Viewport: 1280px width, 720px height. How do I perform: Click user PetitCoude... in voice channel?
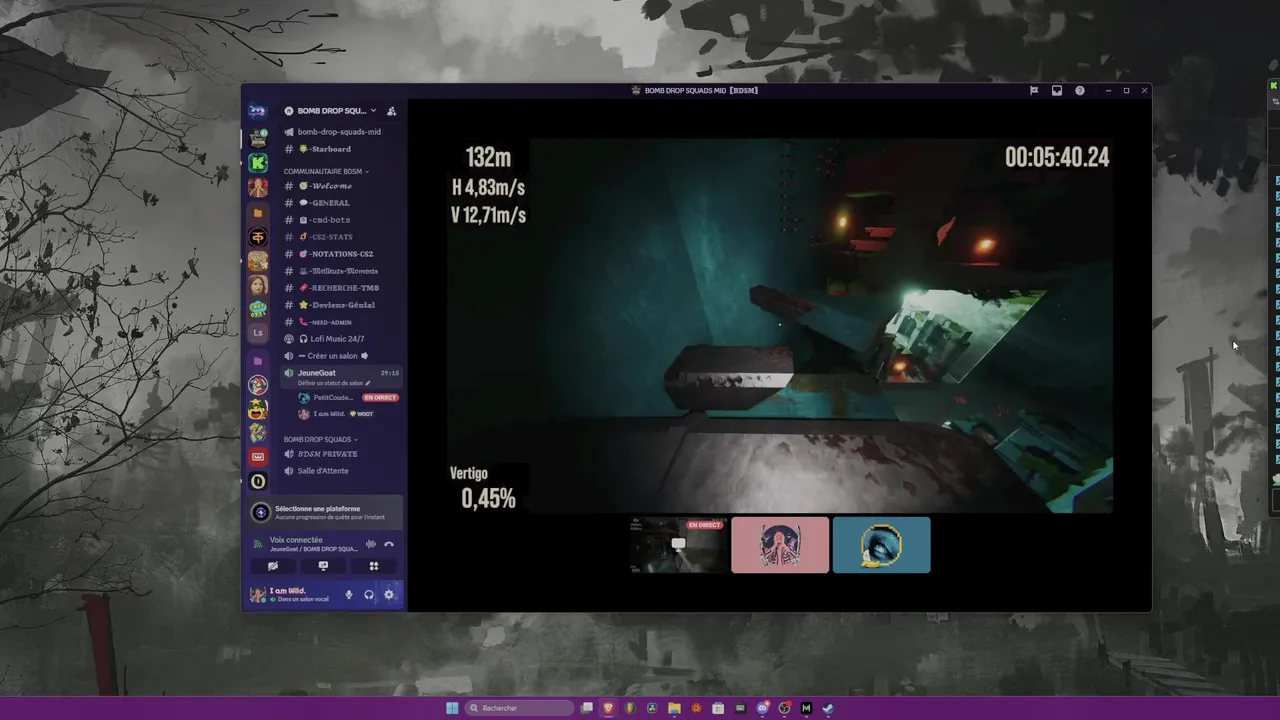tap(332, 398)
